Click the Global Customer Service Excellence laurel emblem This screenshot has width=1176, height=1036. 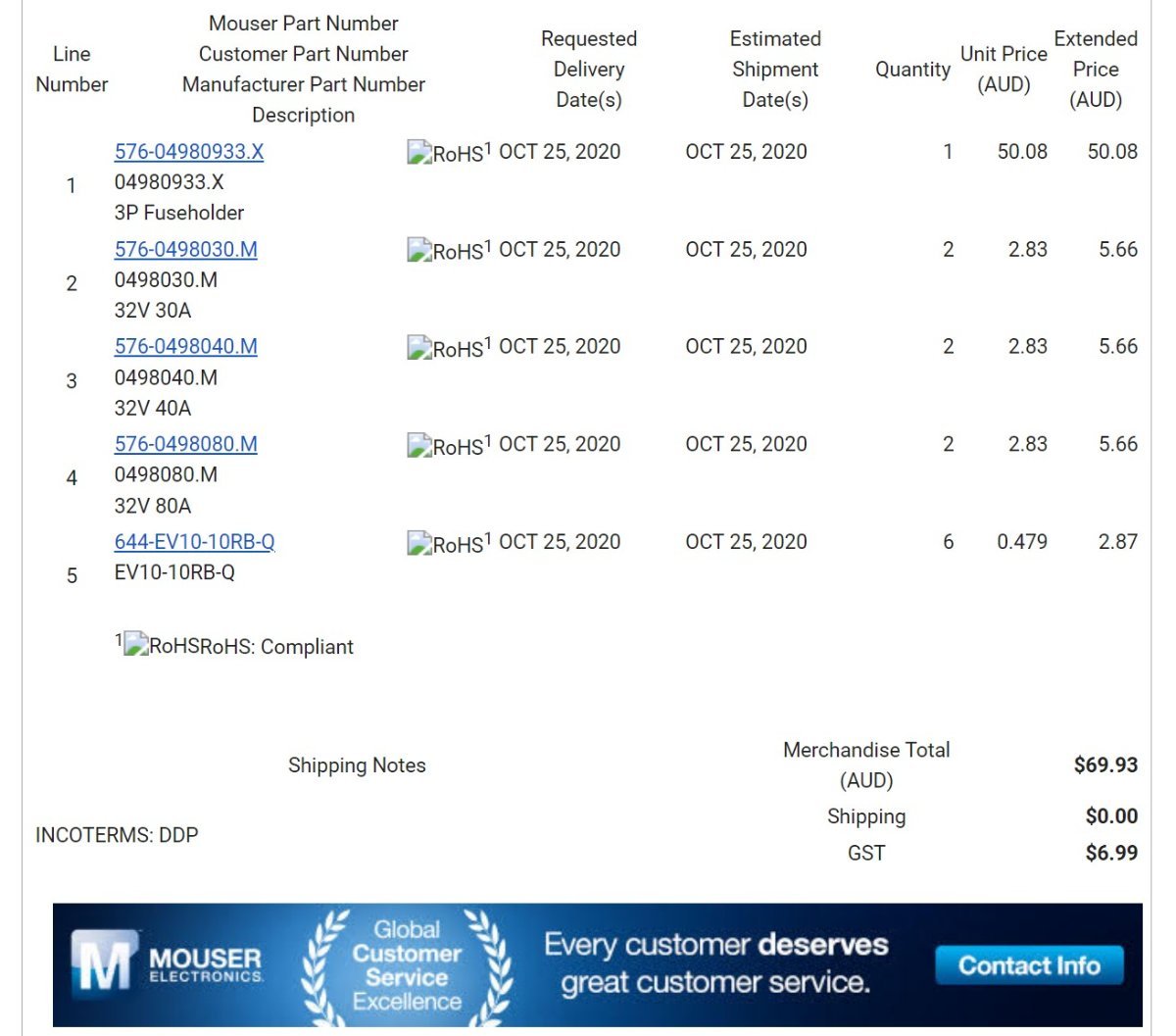click(x=407, y=964)
